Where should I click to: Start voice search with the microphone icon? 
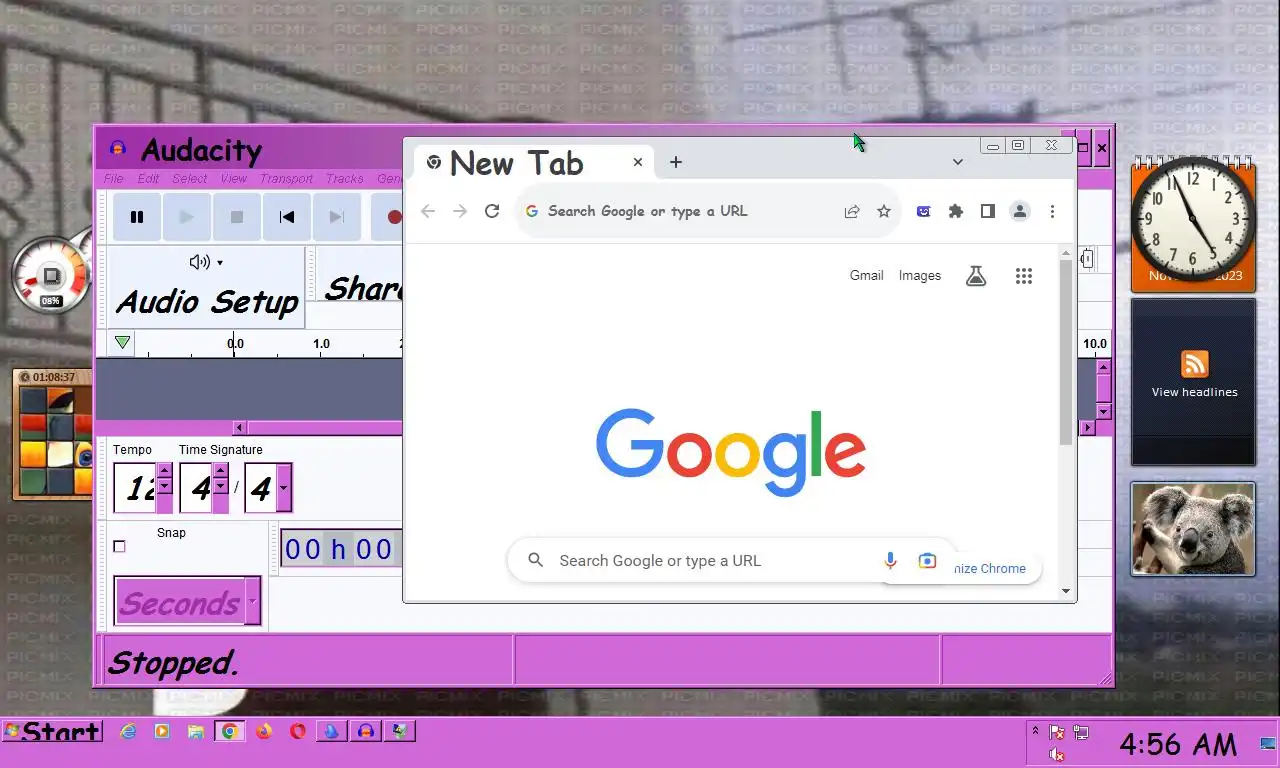click(890, 560)
